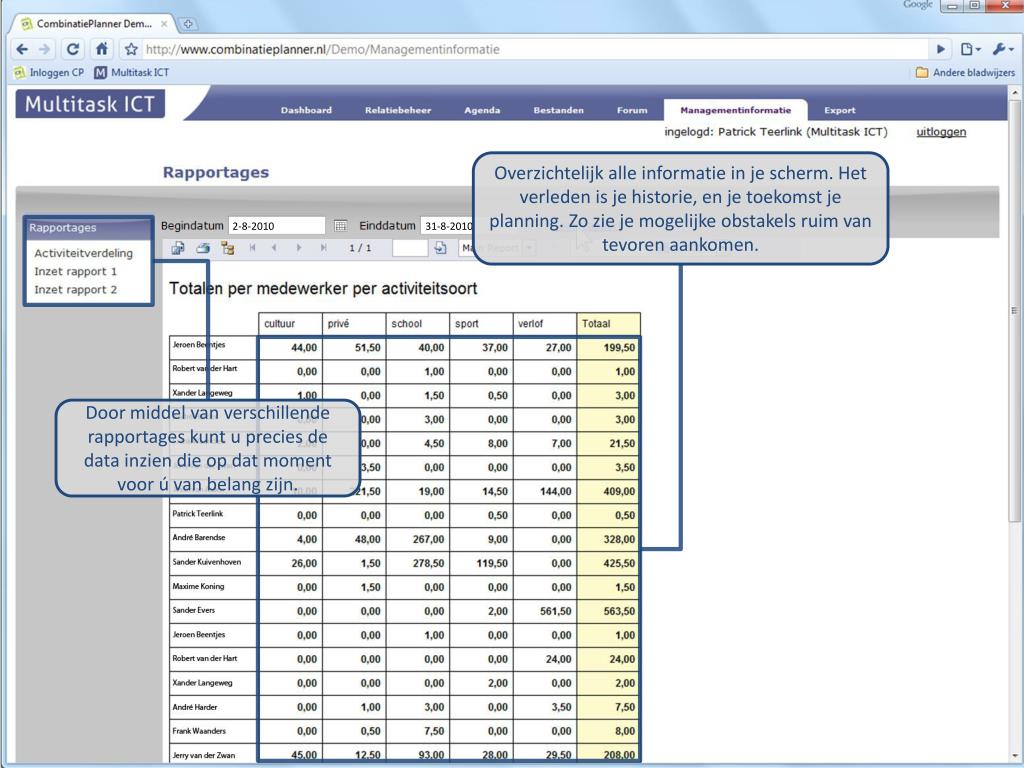The width and height of the screenshot is (1024, 768).
Task: Click the Einddatum date field
Action: click(447, 226)
